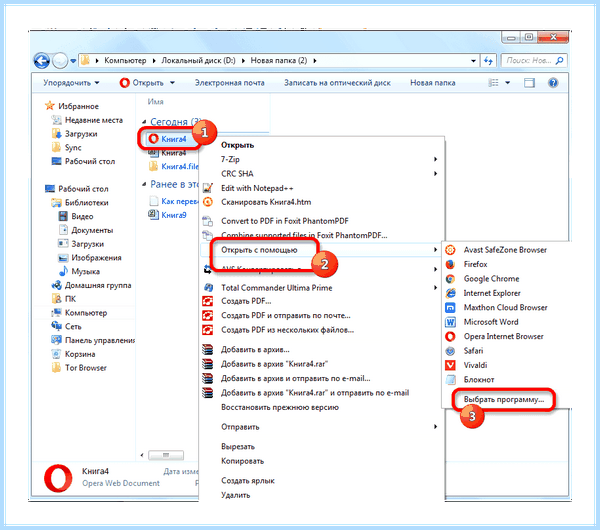Open with Vivaldi

(x=475, y=365)
